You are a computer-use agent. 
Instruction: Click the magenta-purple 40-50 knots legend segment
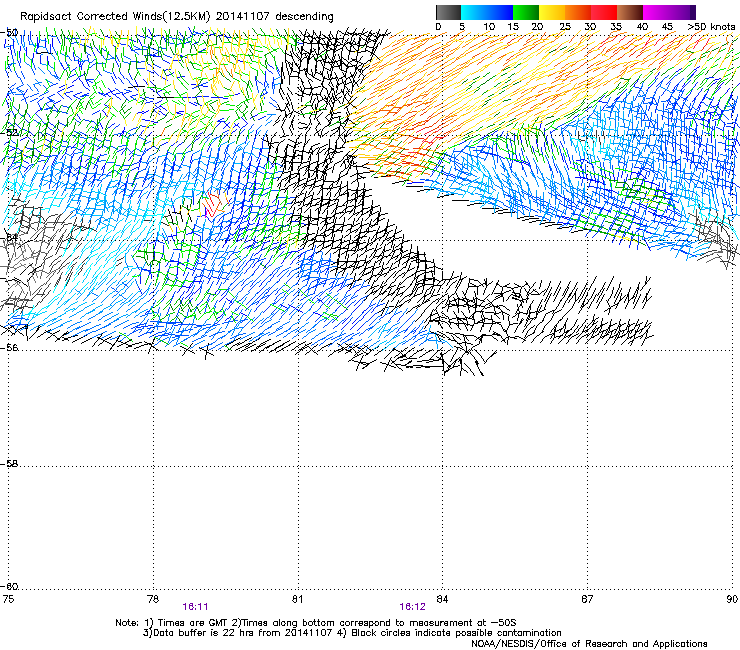coord(669,12)
